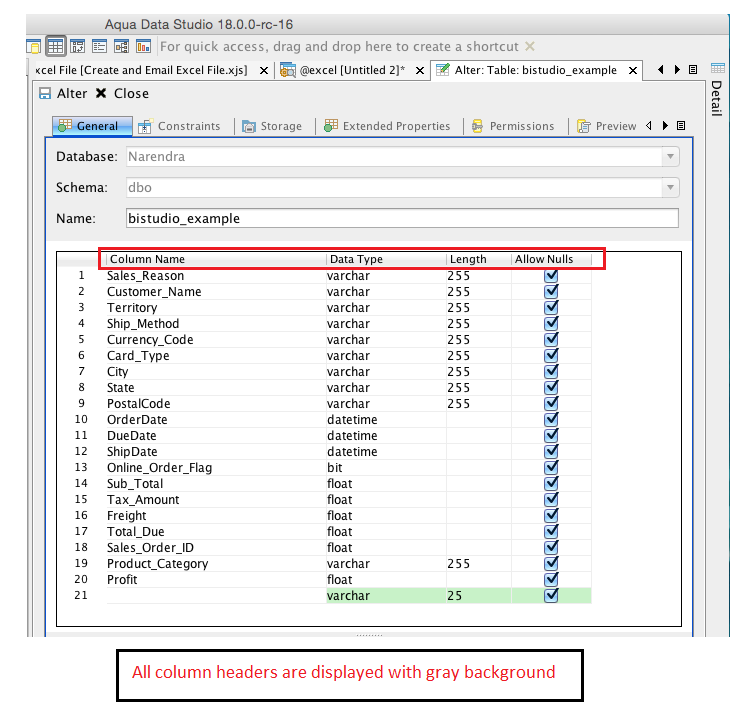Open the form view toolbar icon
Viewport: 755px width, 721px height.
pyautogui.click(x=99, y=47)
